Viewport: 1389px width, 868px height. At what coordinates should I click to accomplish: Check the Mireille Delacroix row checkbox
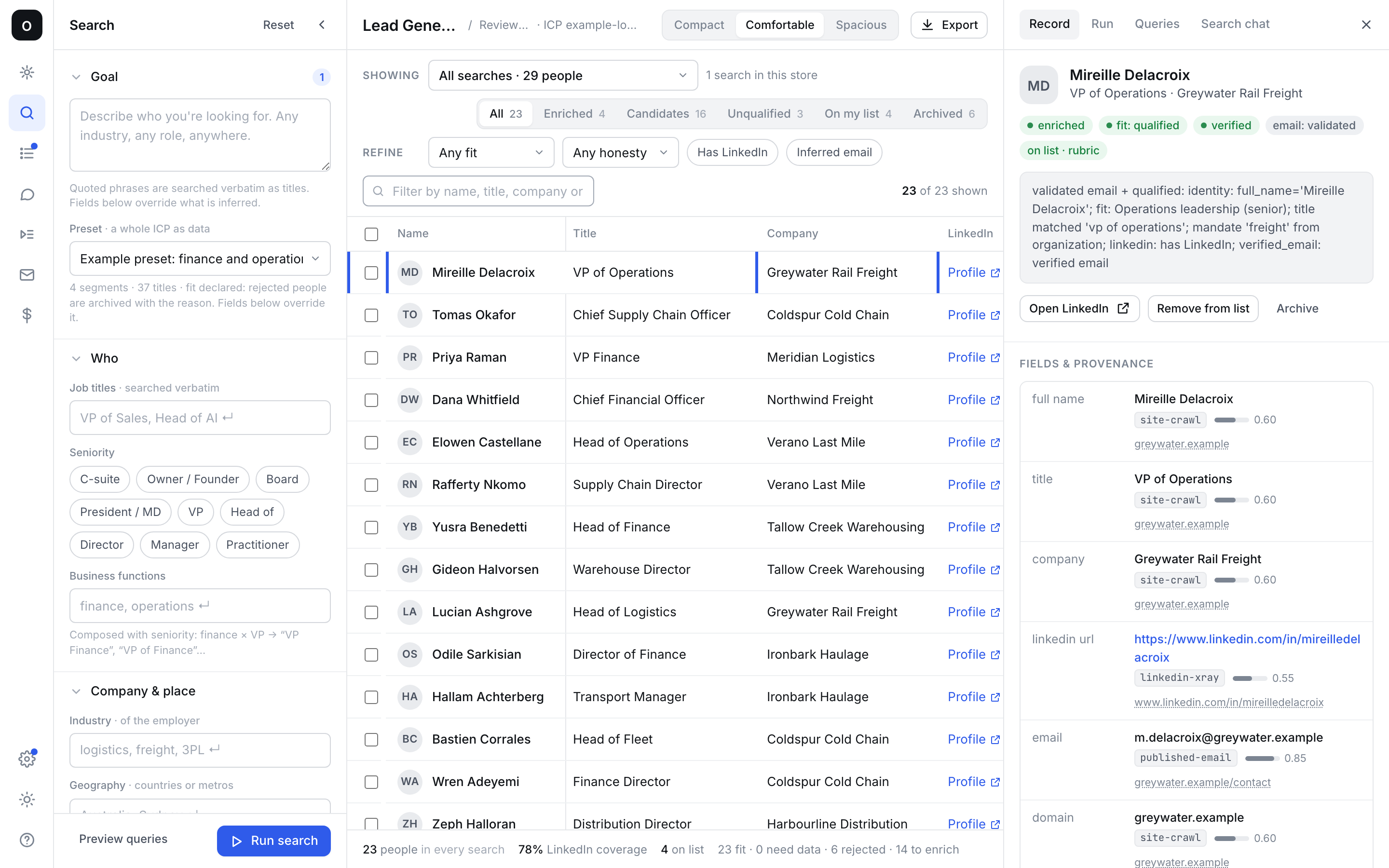pyautogui.click(x=371, y=272)
